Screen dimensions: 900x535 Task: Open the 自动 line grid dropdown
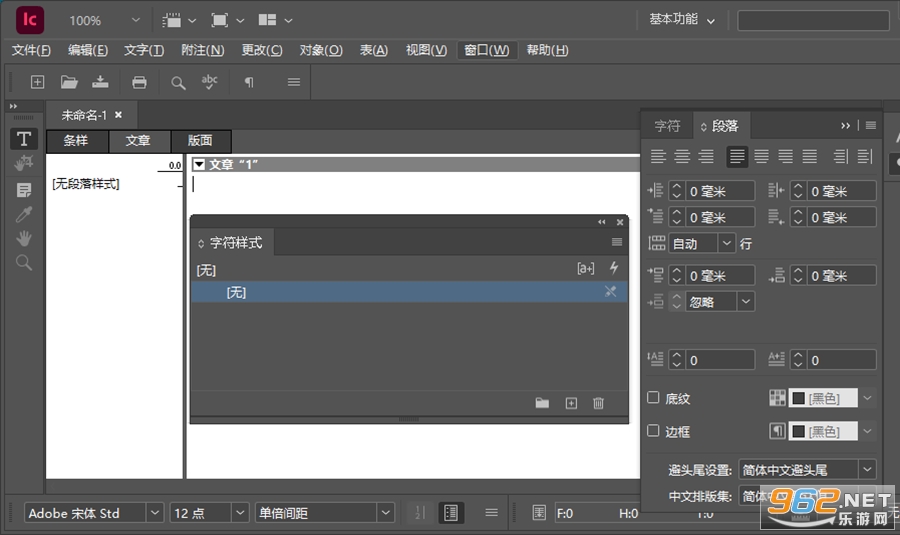tap(727, 243)
